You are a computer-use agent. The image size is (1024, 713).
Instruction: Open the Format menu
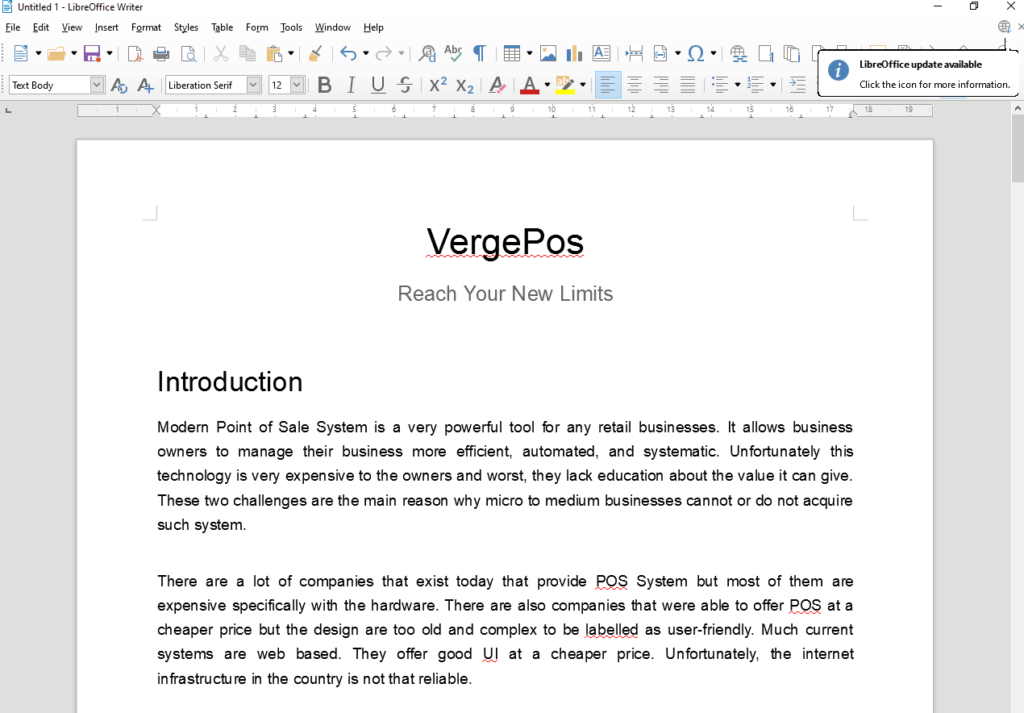(x=146, y=27)
